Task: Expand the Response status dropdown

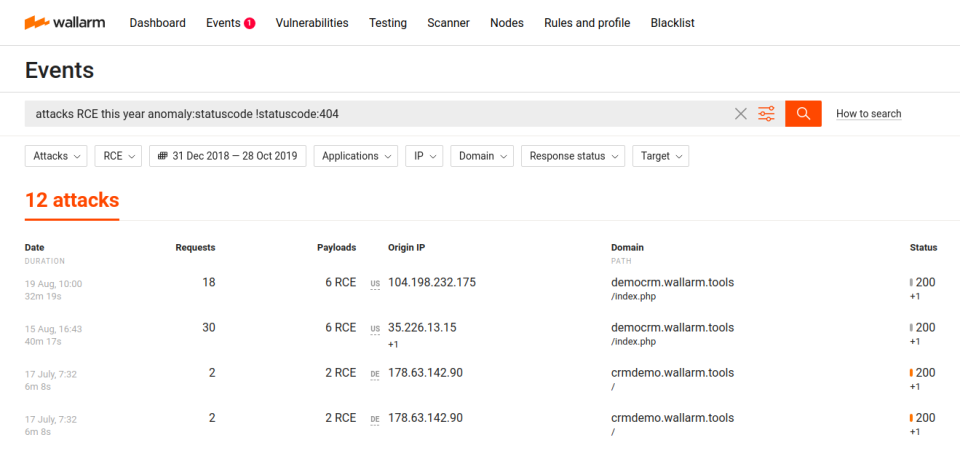Action: pyautogui.click(x=573, y=156)
